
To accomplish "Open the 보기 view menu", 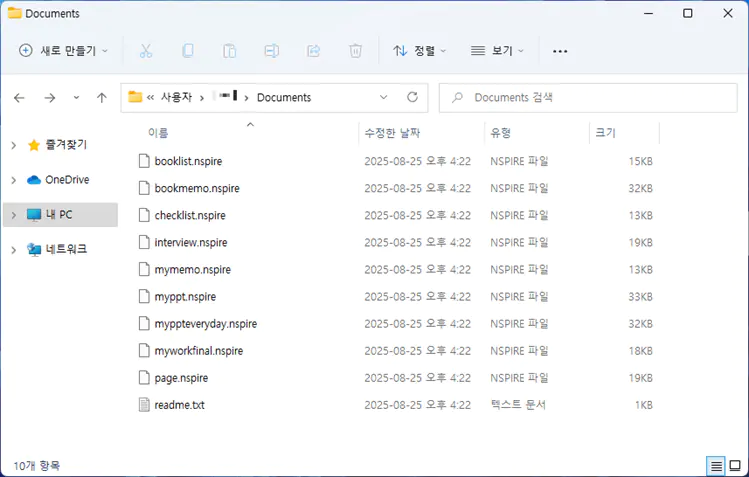I will click(497, 50).
